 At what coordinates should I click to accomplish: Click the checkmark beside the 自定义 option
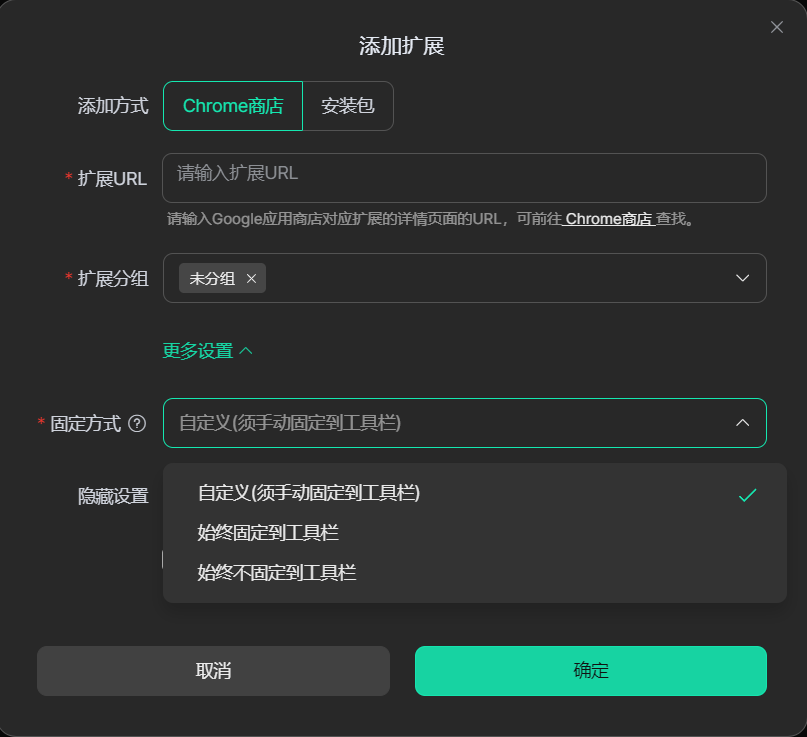(747, 494)
